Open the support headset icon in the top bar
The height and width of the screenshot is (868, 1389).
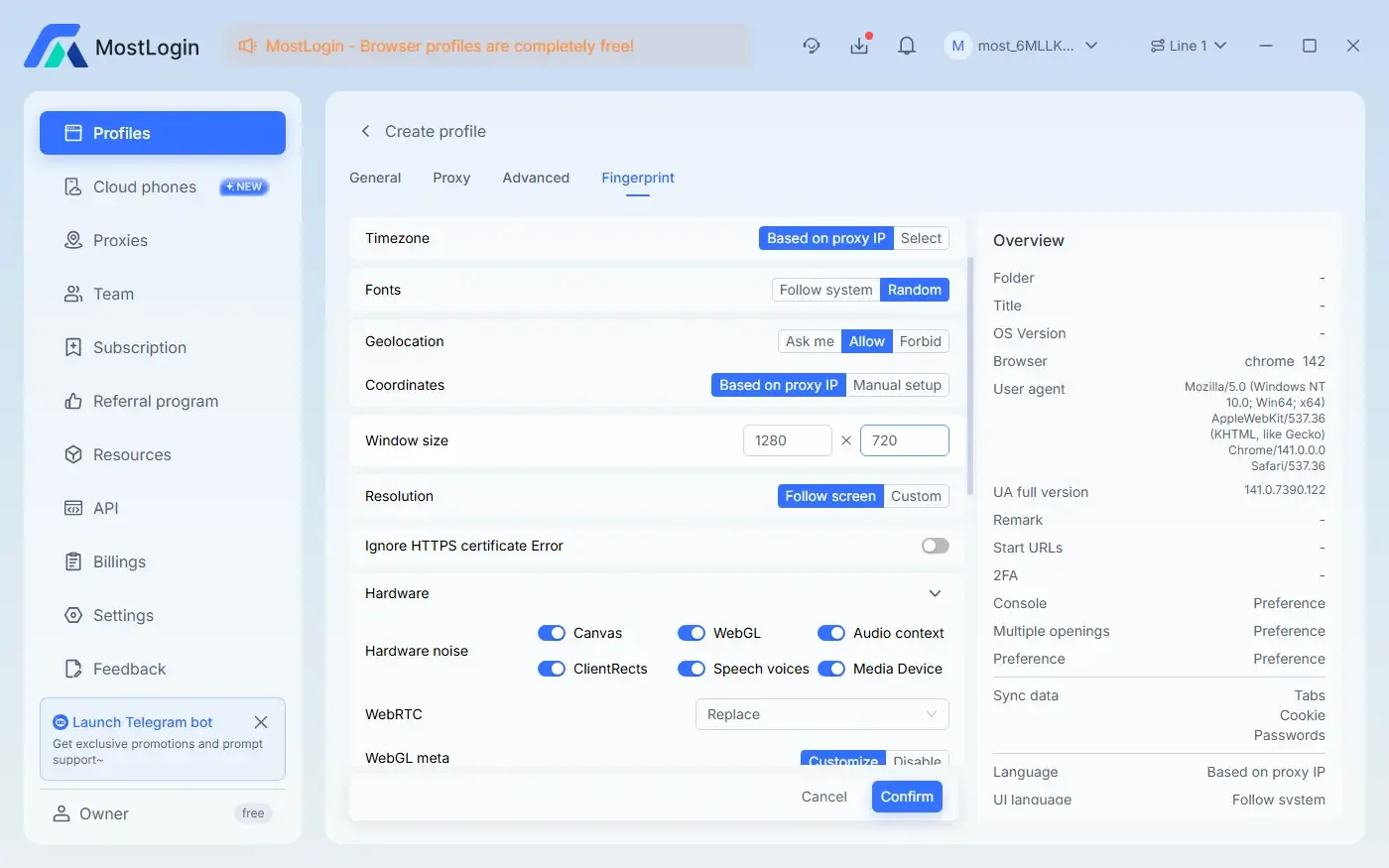pos(812,46)
